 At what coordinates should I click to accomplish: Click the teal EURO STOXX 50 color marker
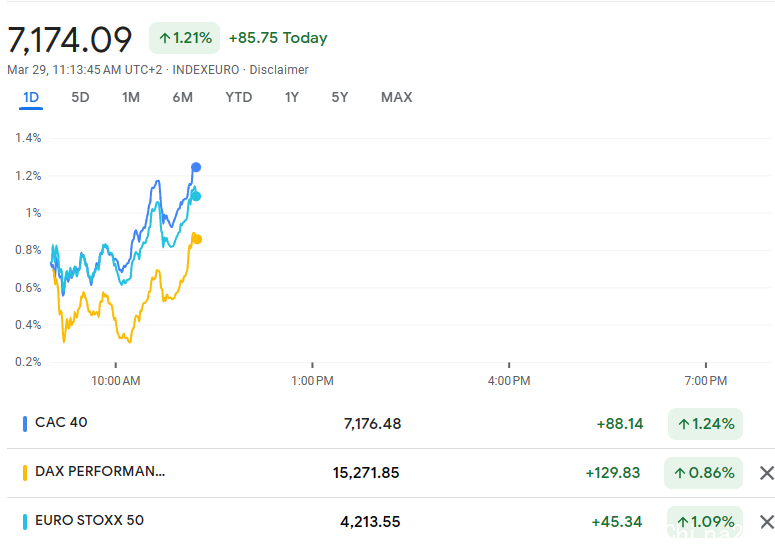pos(25,522)
